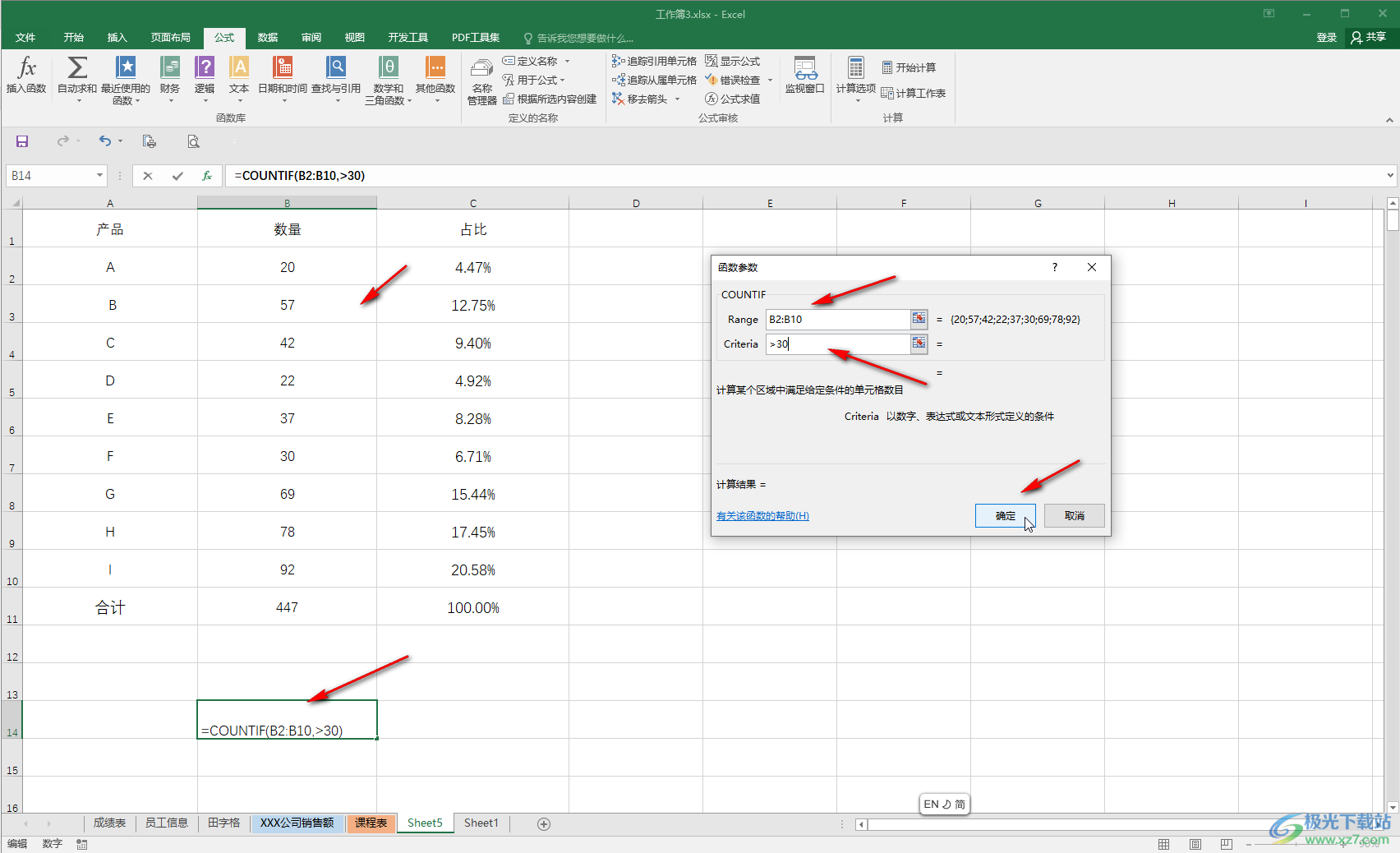The height and width of the screenshot is (853, 1400).
Task: Select cell B9 with value 78
Action: click(287, 532)
